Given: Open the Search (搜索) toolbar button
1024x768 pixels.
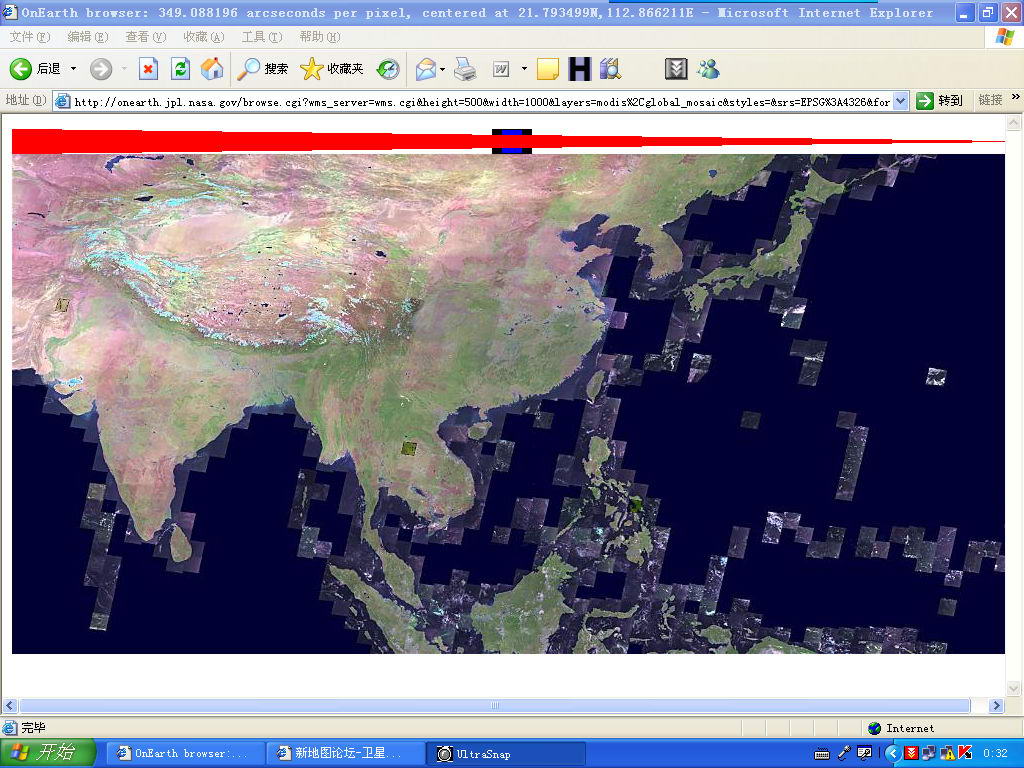Looking at the screenshot, I should (x=263, y=69).
